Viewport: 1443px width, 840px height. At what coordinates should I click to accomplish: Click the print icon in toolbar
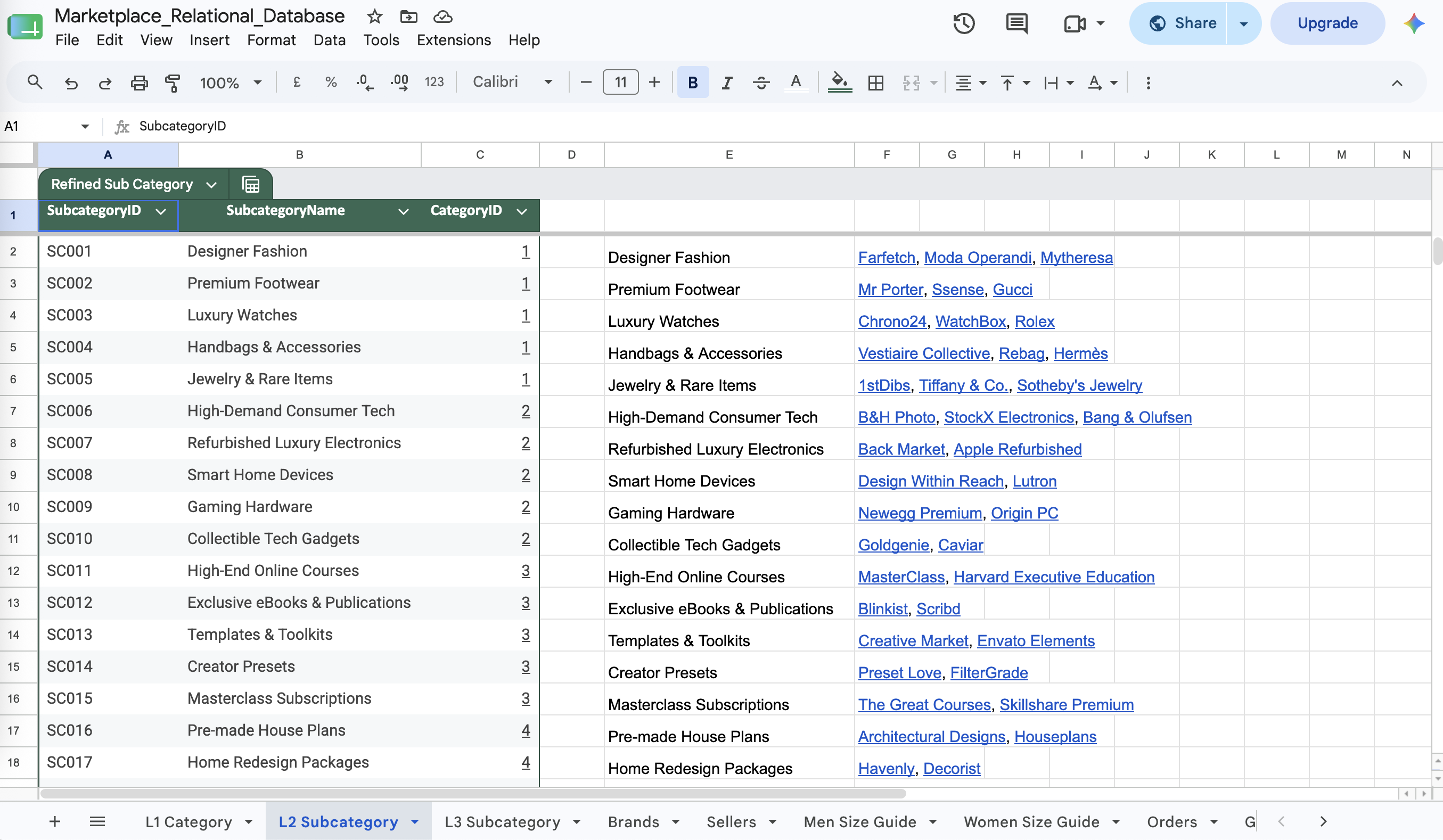(x=139, y=83)
